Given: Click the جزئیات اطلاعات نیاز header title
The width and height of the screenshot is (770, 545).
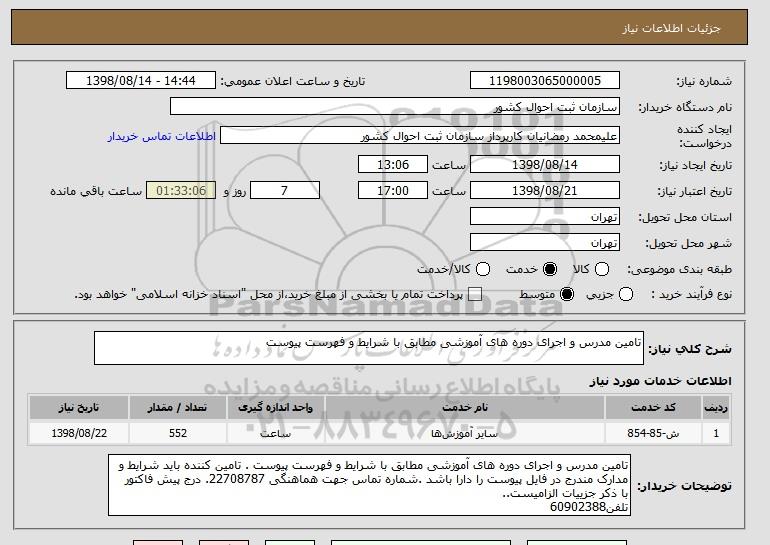Looking at the screenshot, I should click(x=671, y=28).
